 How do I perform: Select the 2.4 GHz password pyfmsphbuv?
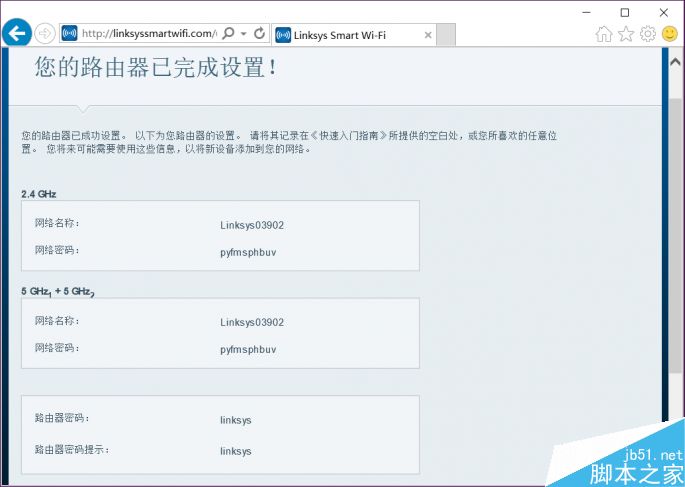click(x=248, y=252)
